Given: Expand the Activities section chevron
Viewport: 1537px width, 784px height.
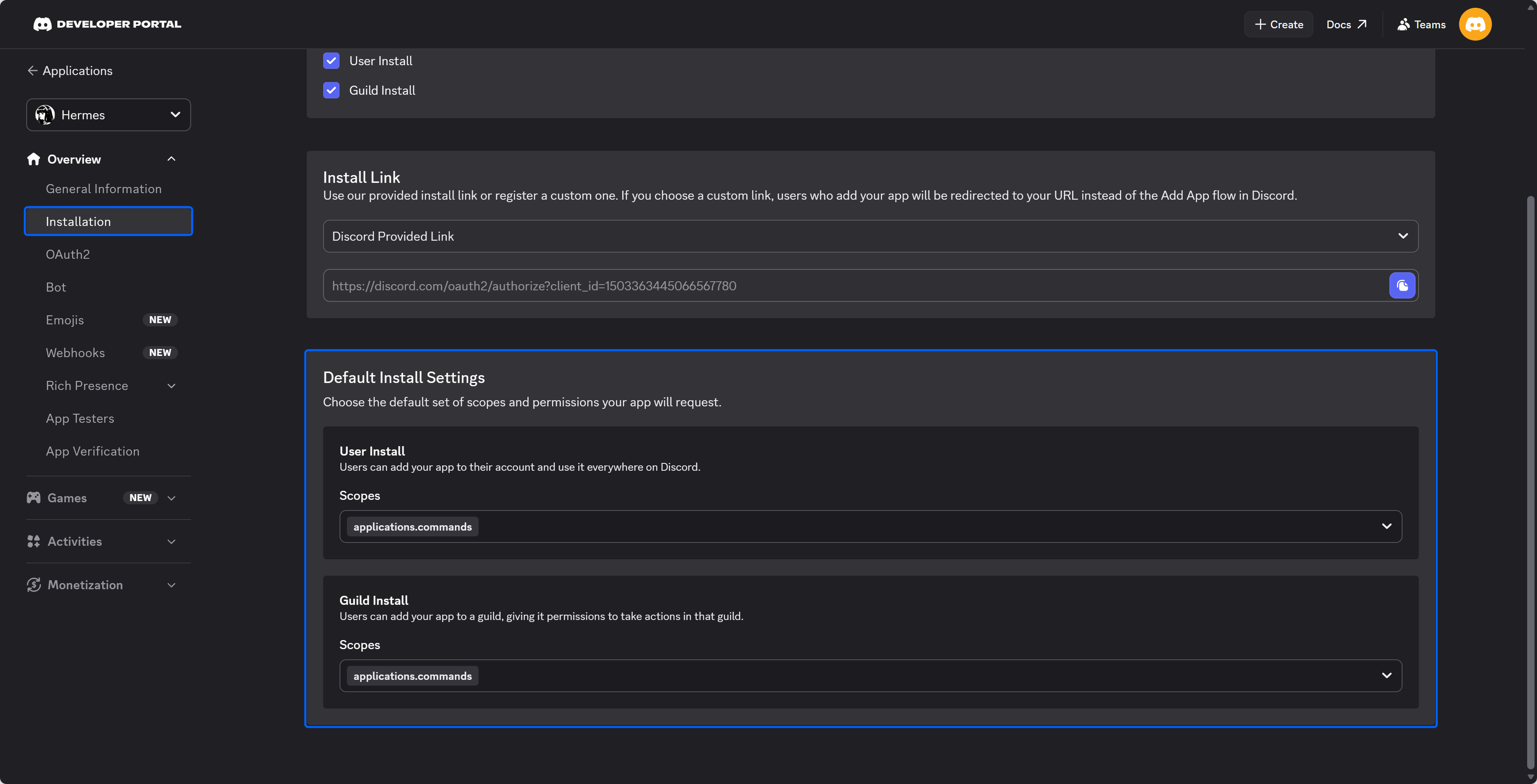Looking at the screenshot, I should 171,541.
